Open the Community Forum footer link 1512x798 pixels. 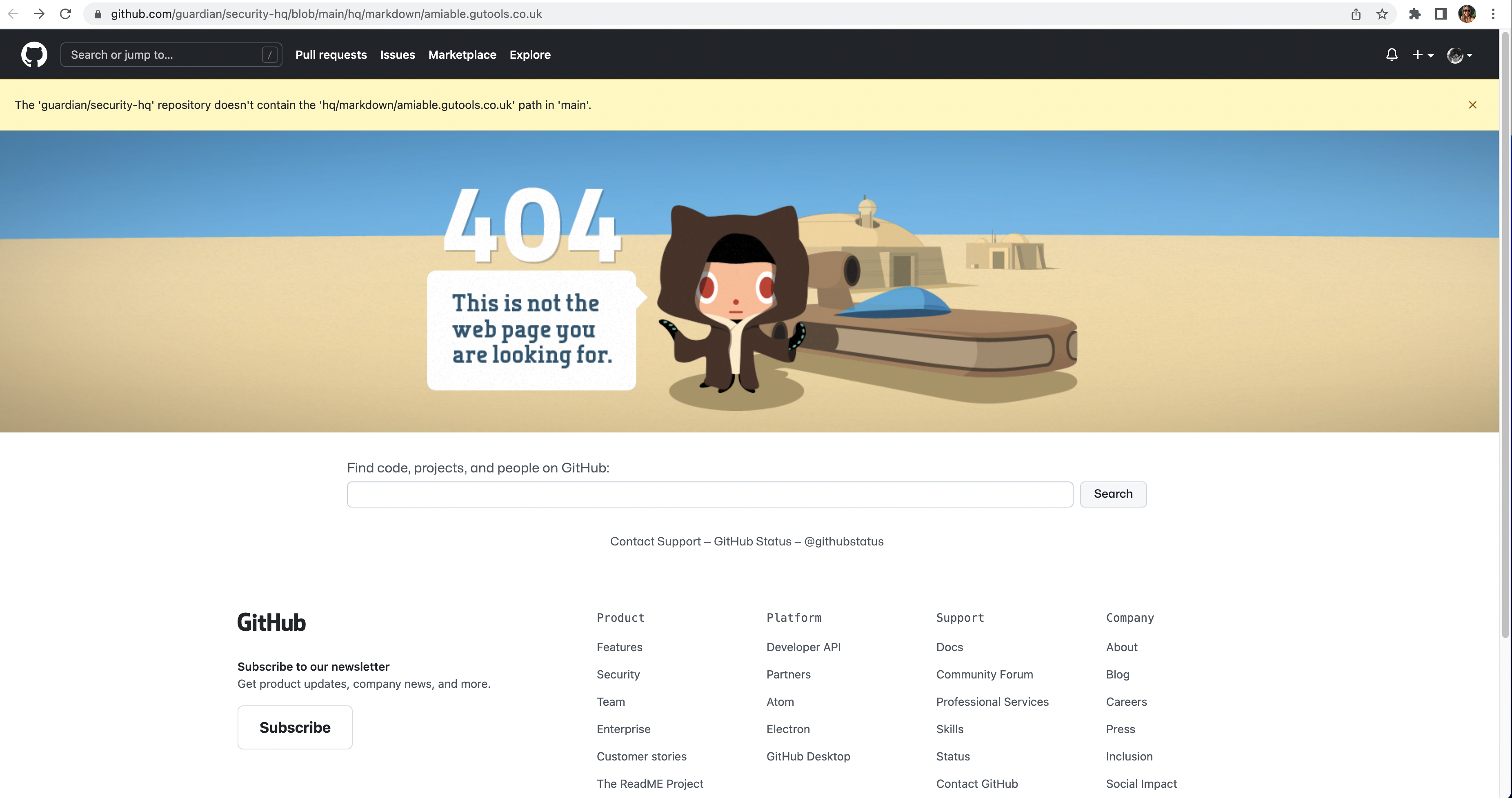click(984, 675)
